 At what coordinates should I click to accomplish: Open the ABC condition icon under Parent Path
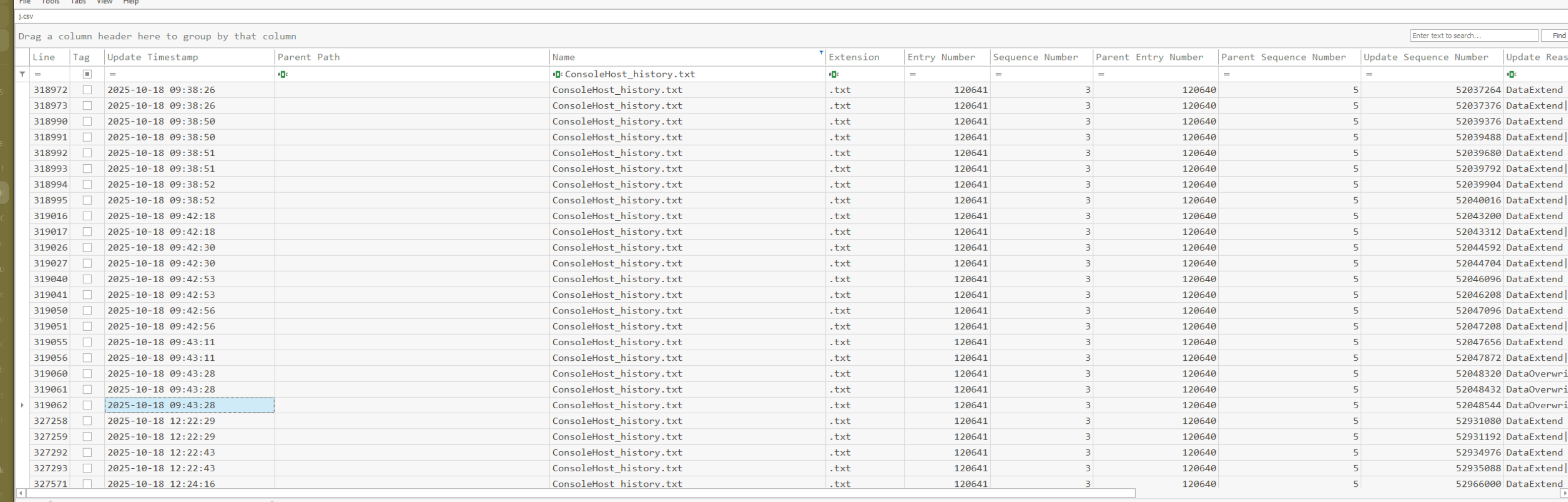[x=283, y=74]
